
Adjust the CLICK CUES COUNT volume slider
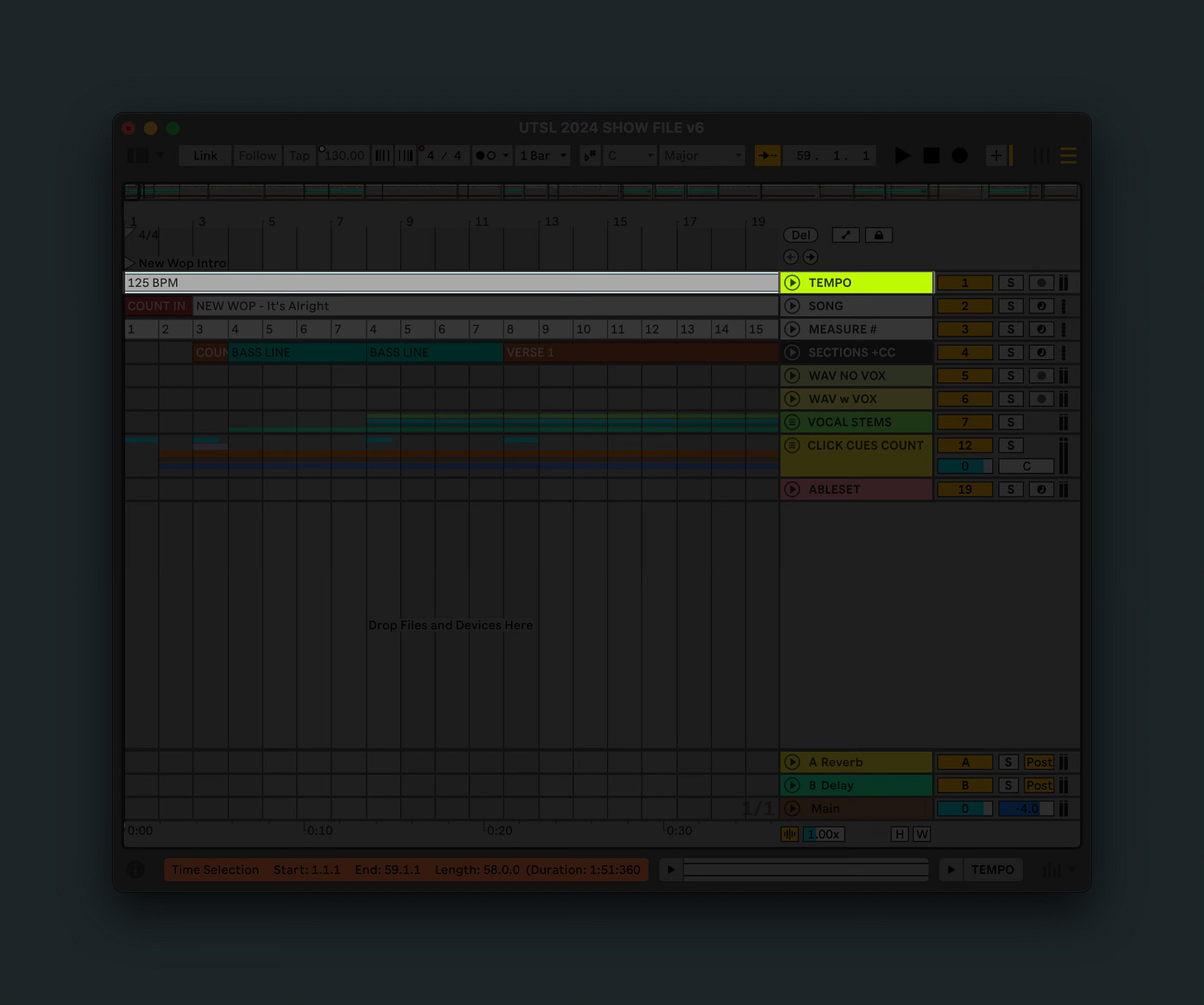[x=965, y=467]
